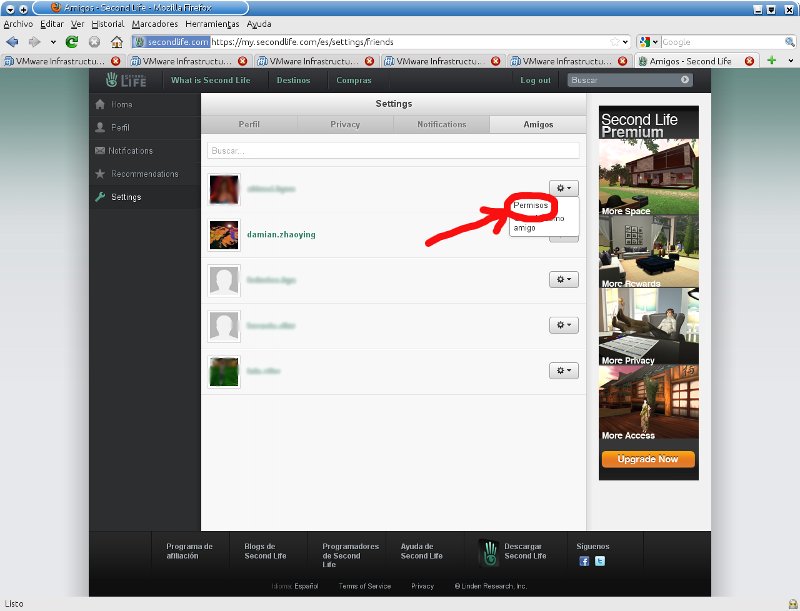Open the Twitter icon under Síguenos

(600, 561)
